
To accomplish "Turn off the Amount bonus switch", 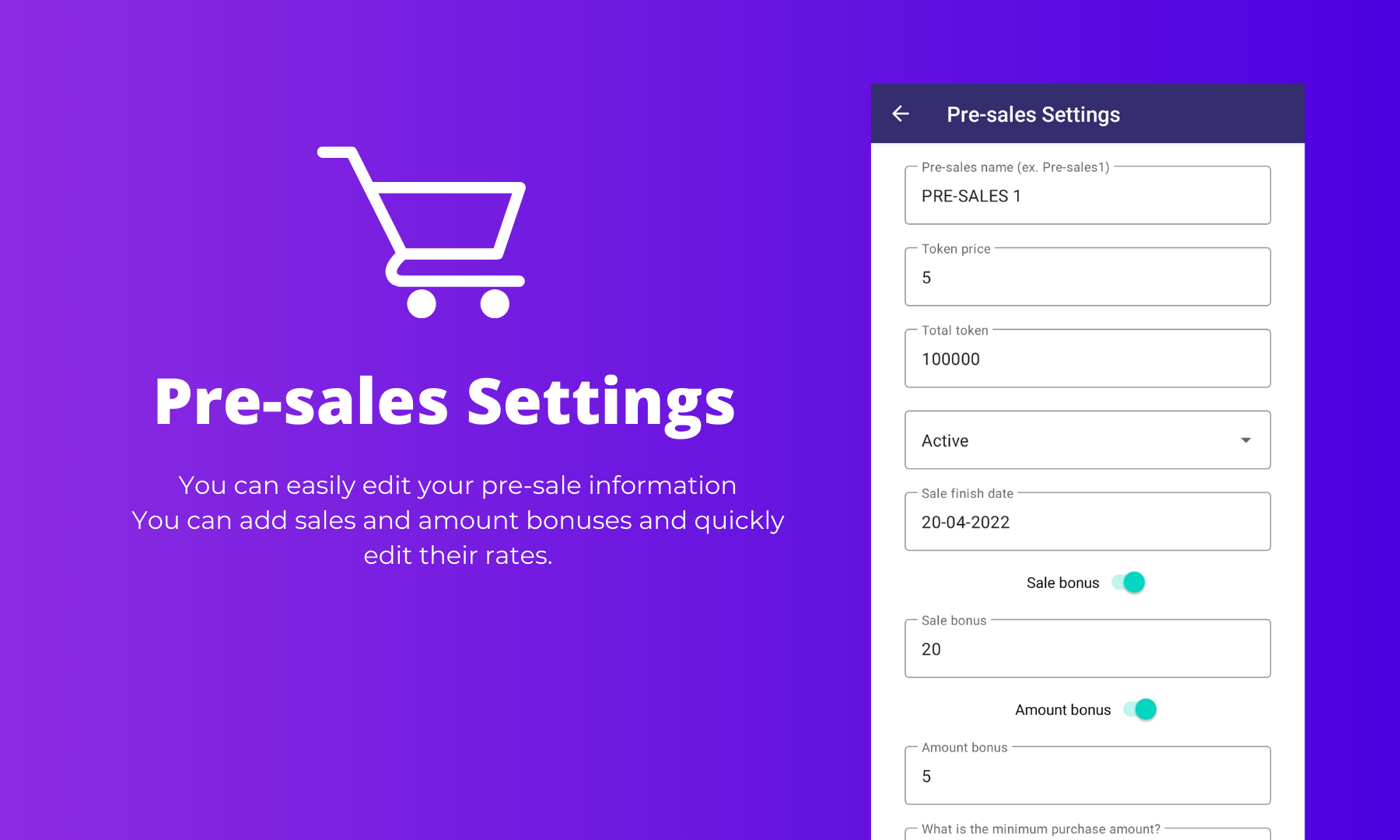I will pyautogui.click(x=1141, y=709).
